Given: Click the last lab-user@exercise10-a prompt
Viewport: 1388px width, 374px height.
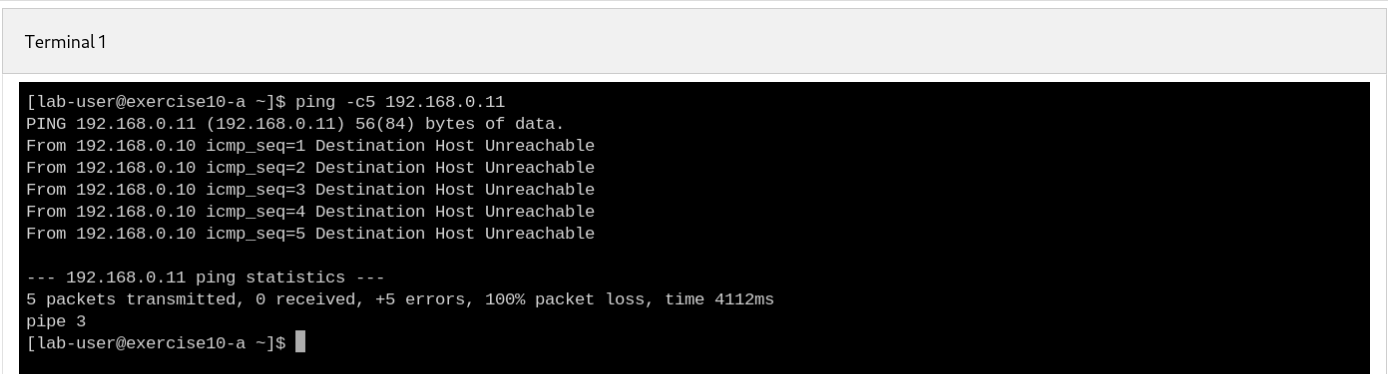Looking at the screenshot, I should click(x=157, y=343).
